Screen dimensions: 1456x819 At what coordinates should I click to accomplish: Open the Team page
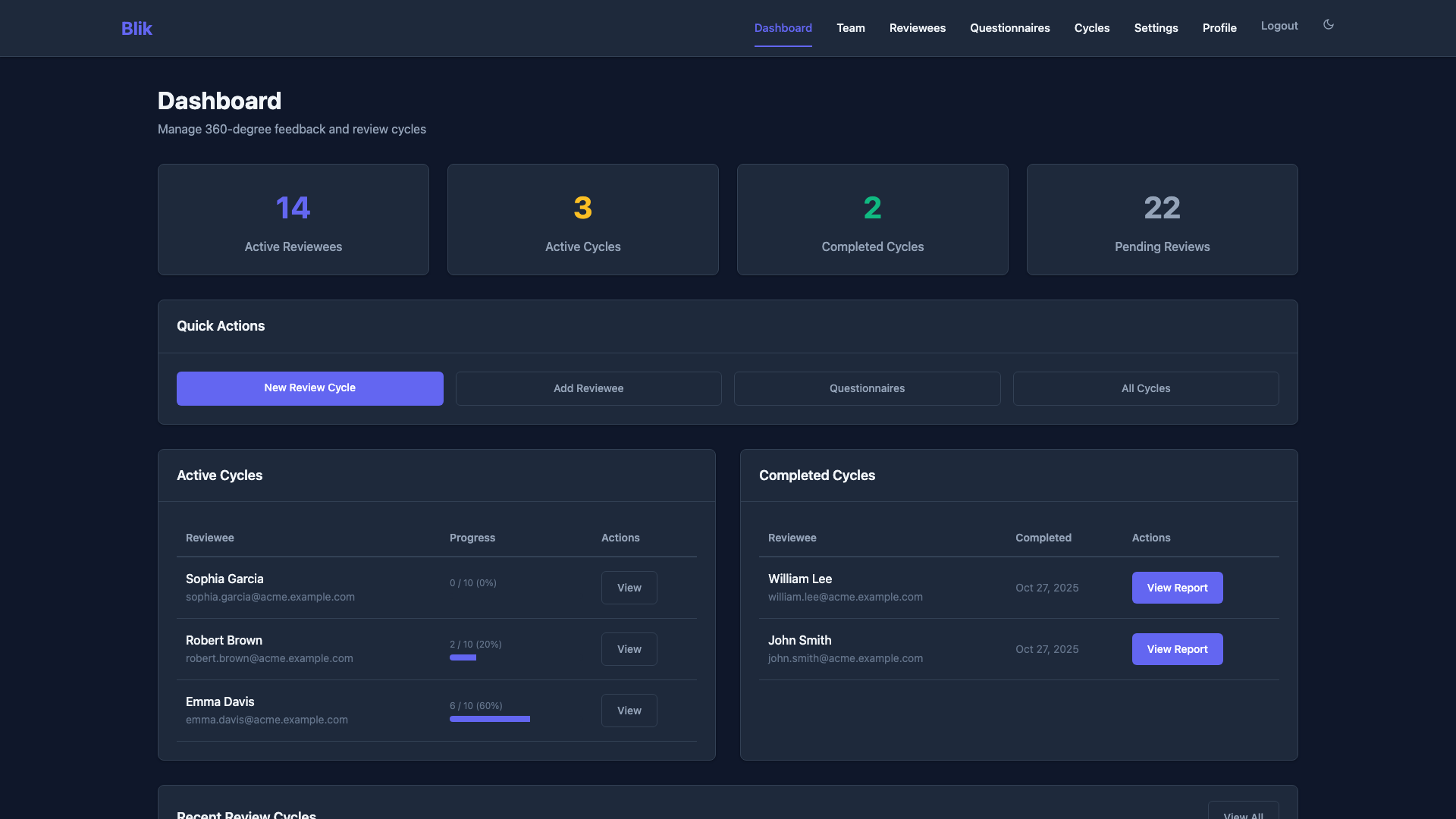coord(850,27)
